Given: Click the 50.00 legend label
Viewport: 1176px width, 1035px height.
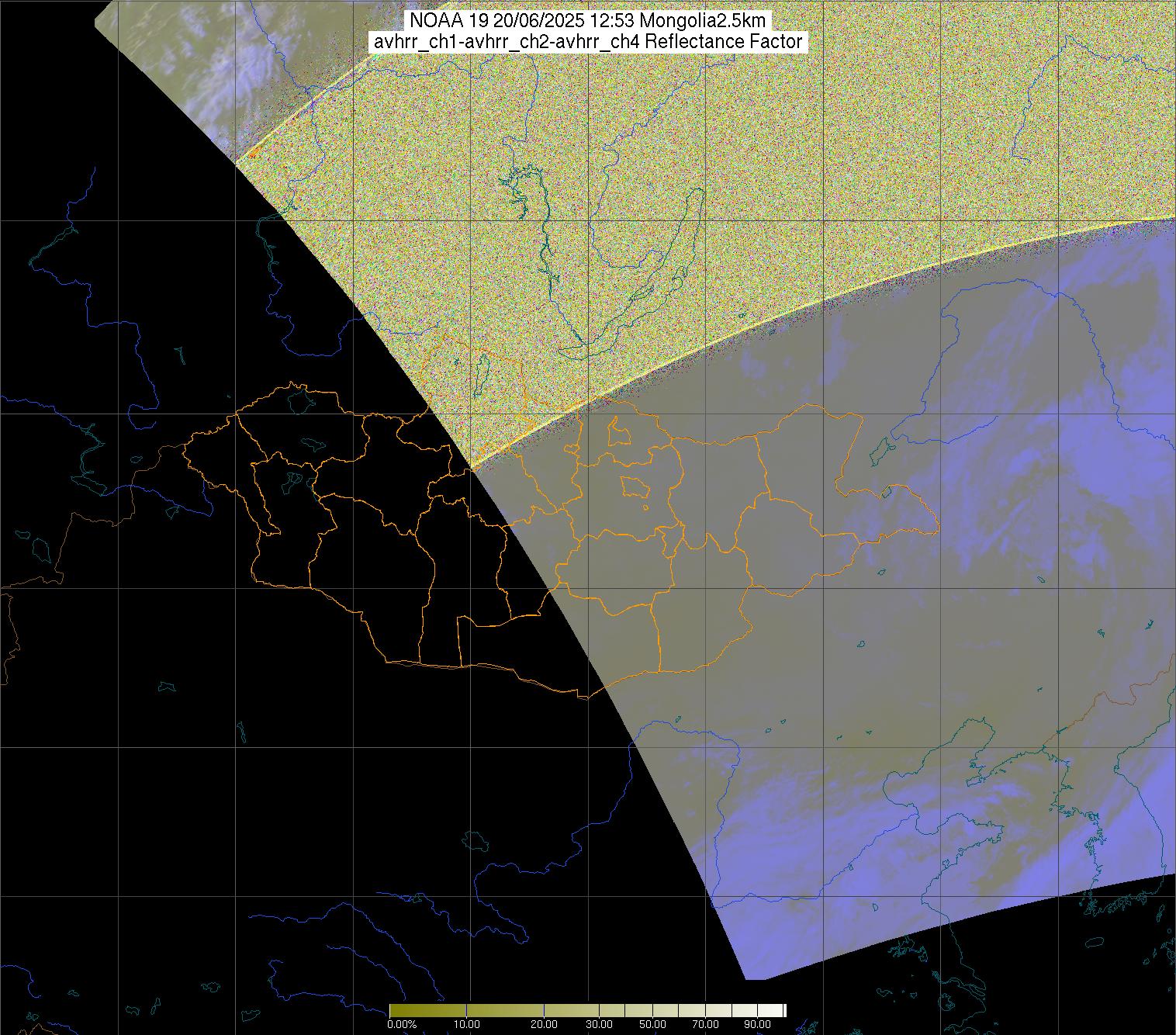Looking at the screenshot, I should pyautogui.click(x=652, y=1024).
